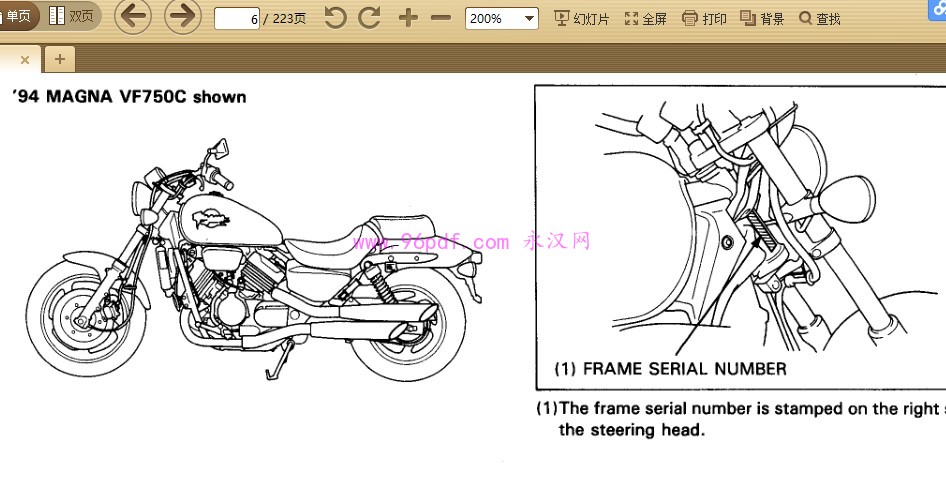This screenshot has height=477, width=946.
Task: Change the background (背景)
Action: [762, 19]
